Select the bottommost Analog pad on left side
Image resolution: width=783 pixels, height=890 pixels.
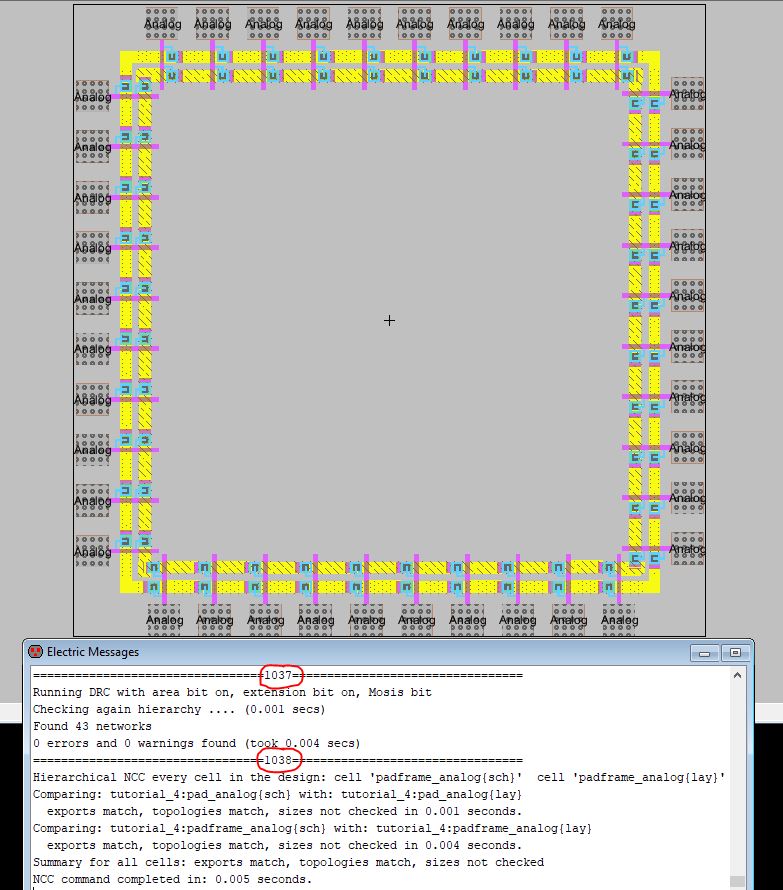point(92,551)
